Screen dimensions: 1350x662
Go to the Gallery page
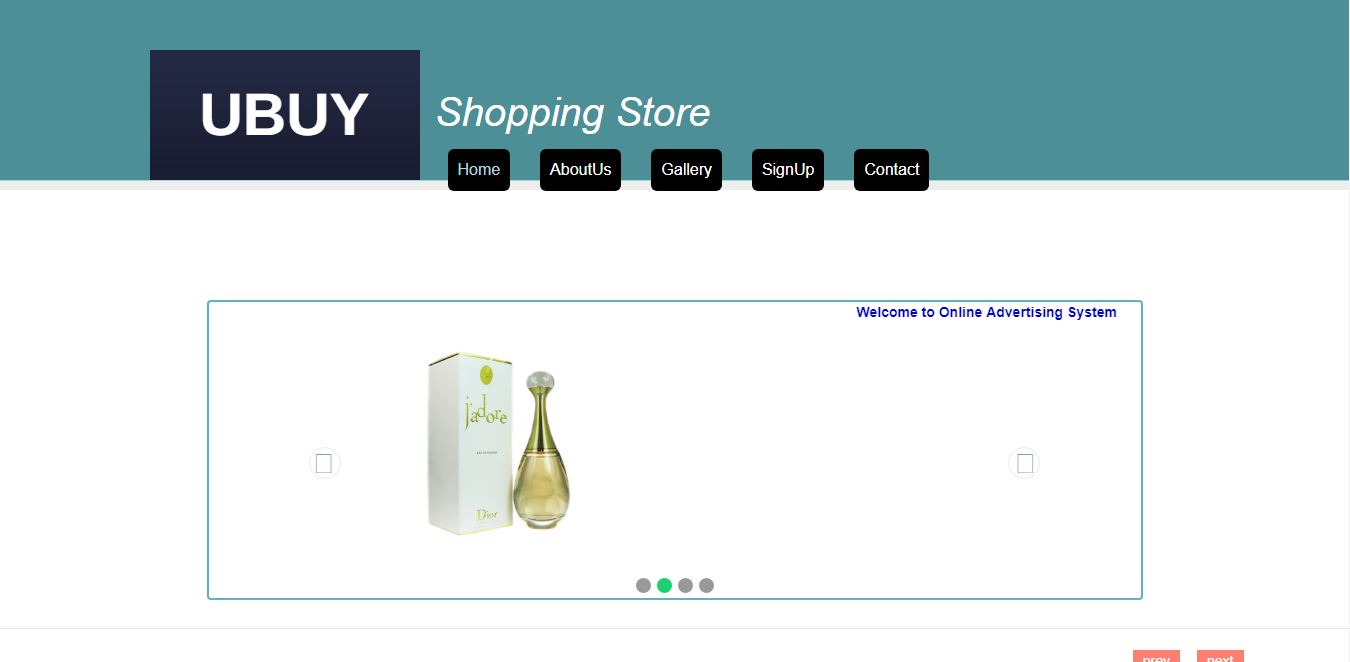coord(686,170)
